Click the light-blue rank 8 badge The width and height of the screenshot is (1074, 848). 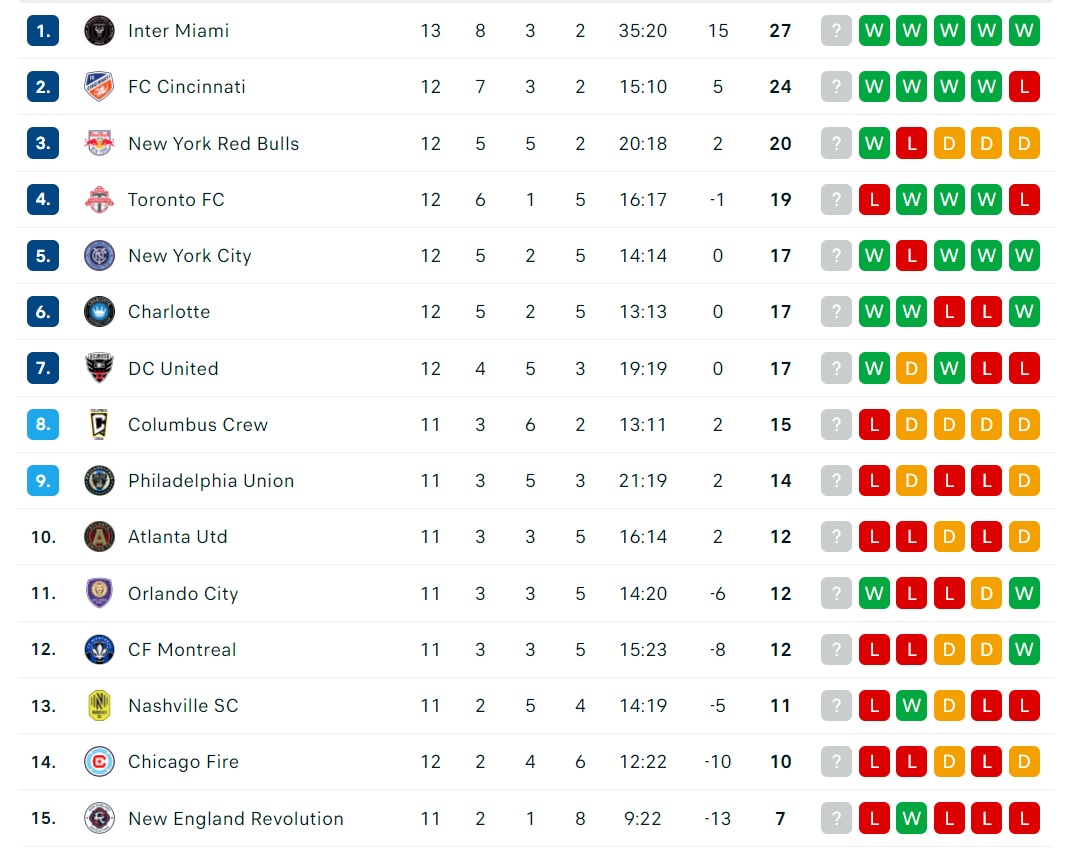(42, 424)
